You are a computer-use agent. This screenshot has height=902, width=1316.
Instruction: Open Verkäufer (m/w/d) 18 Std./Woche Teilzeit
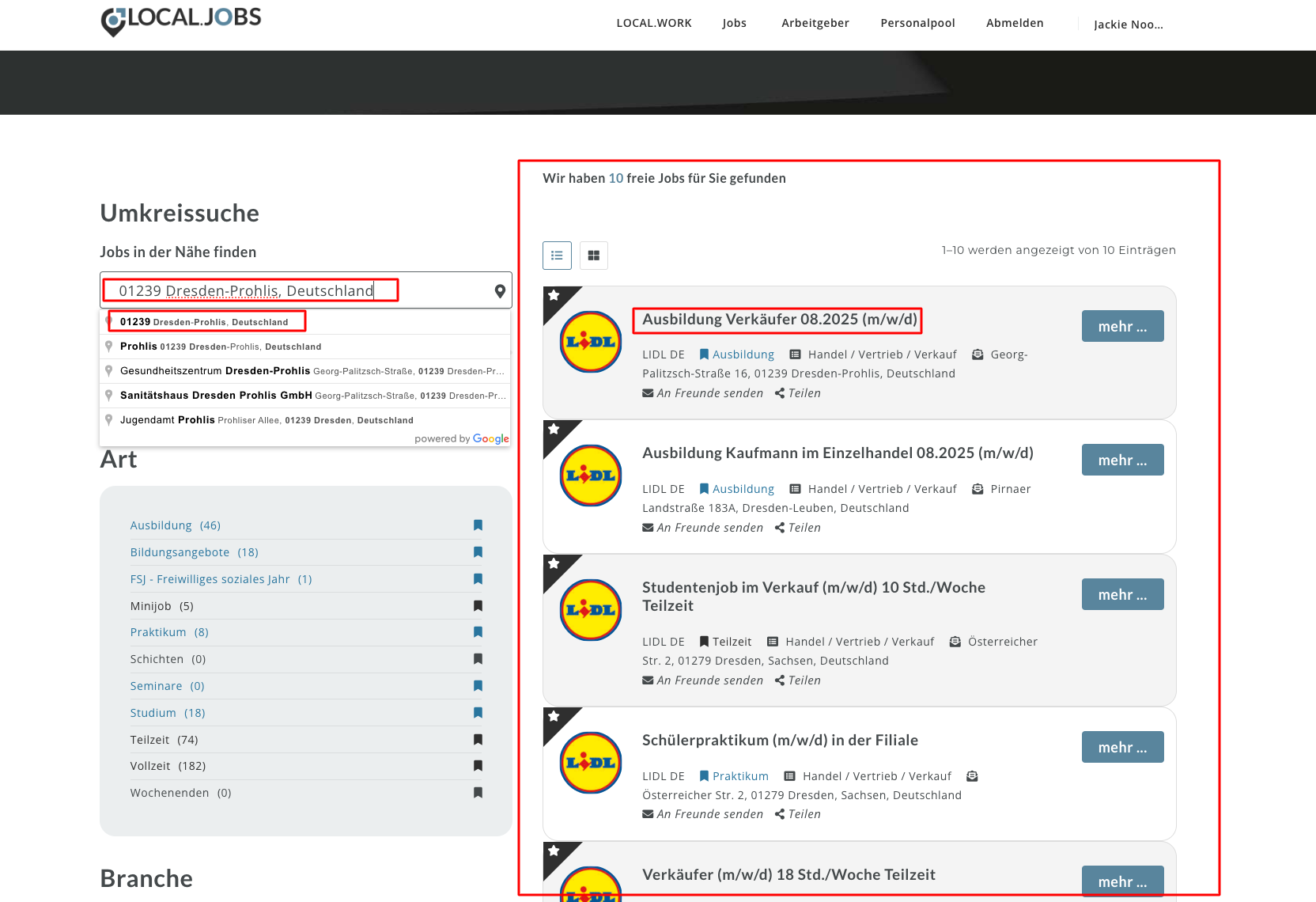[x=788, y=875]
